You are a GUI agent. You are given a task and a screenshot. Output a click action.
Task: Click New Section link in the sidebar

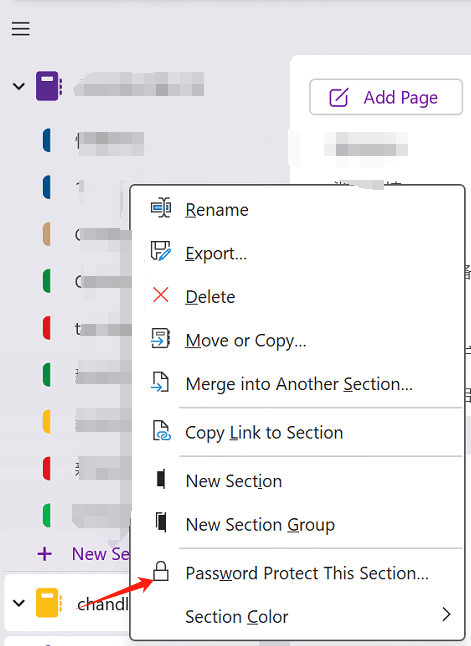[x=101, y=554]
